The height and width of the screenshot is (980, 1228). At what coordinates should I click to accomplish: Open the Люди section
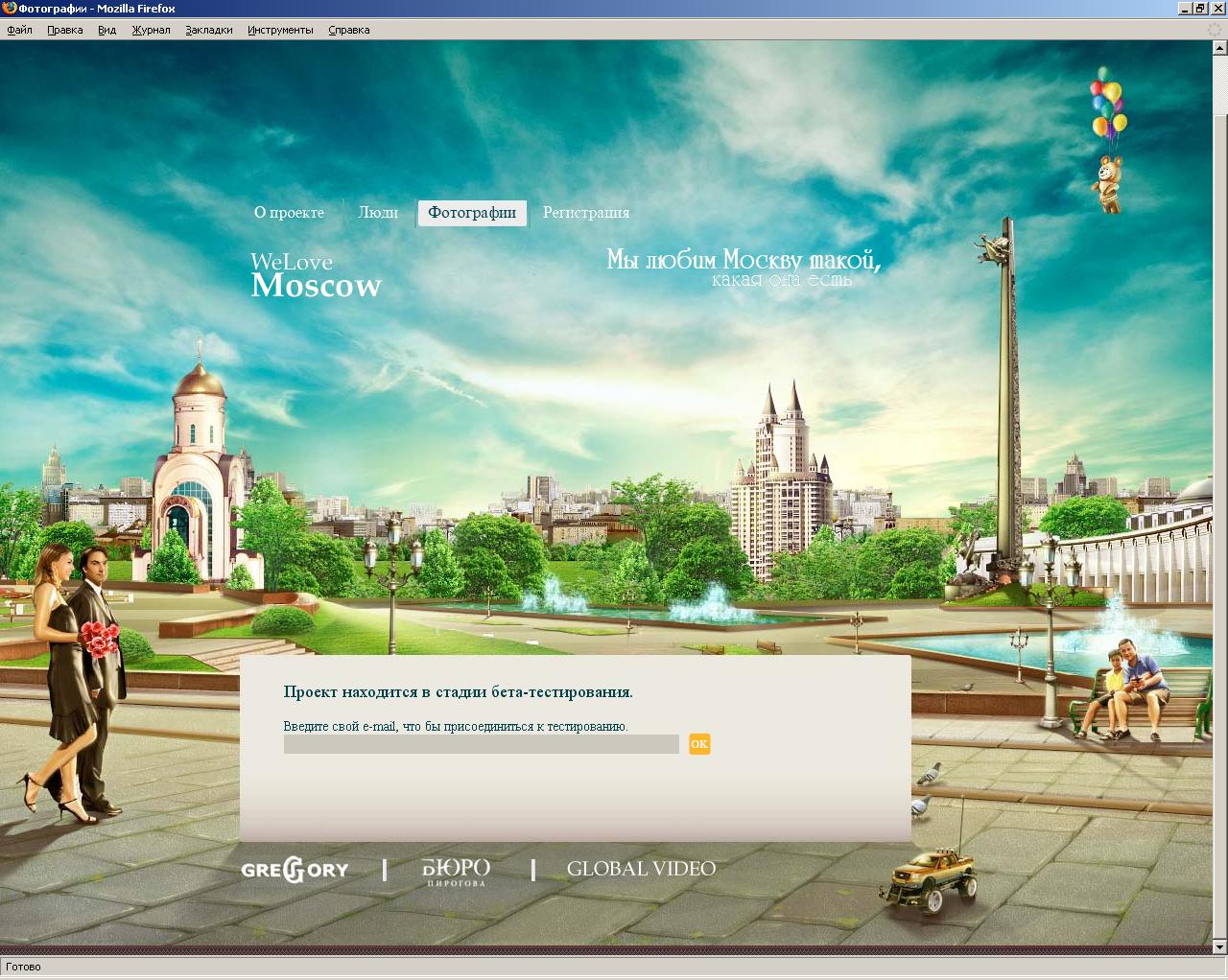pos(378,213)
